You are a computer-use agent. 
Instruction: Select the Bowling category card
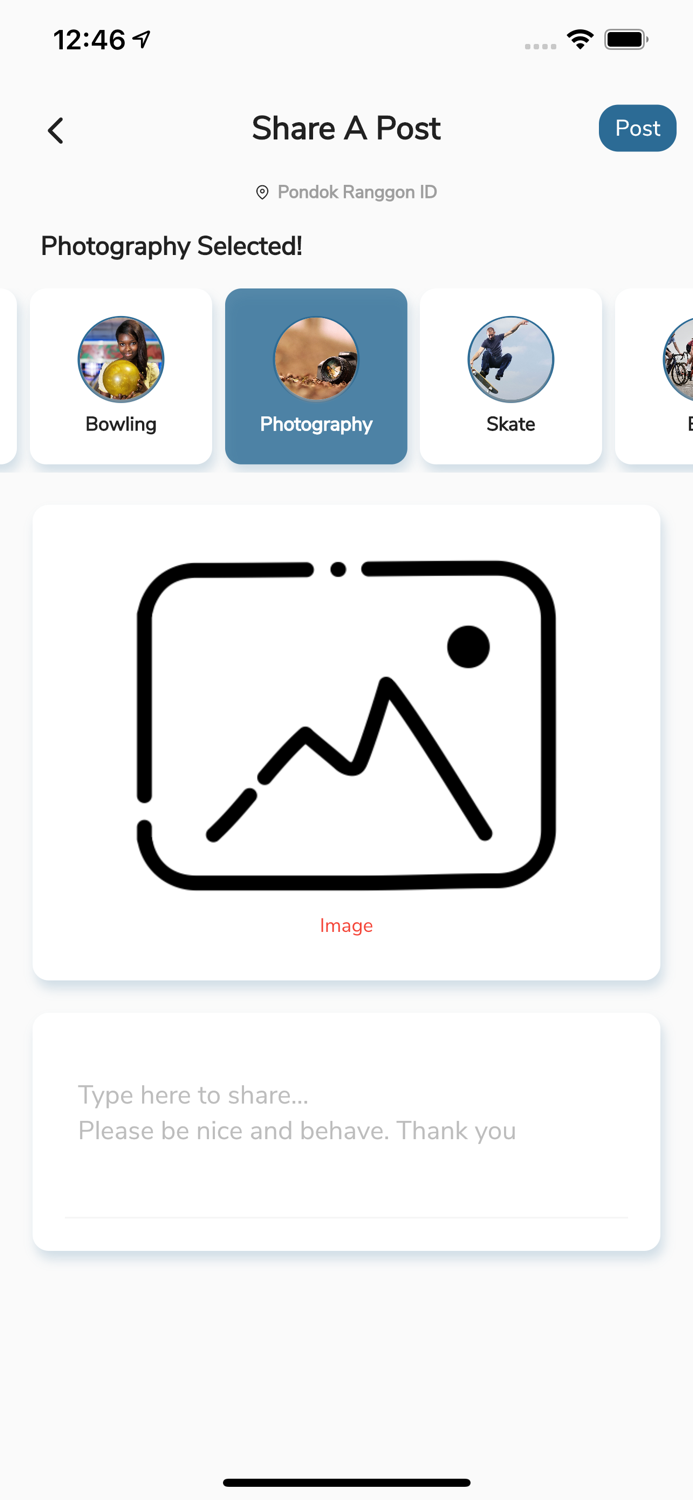[121, 376]
